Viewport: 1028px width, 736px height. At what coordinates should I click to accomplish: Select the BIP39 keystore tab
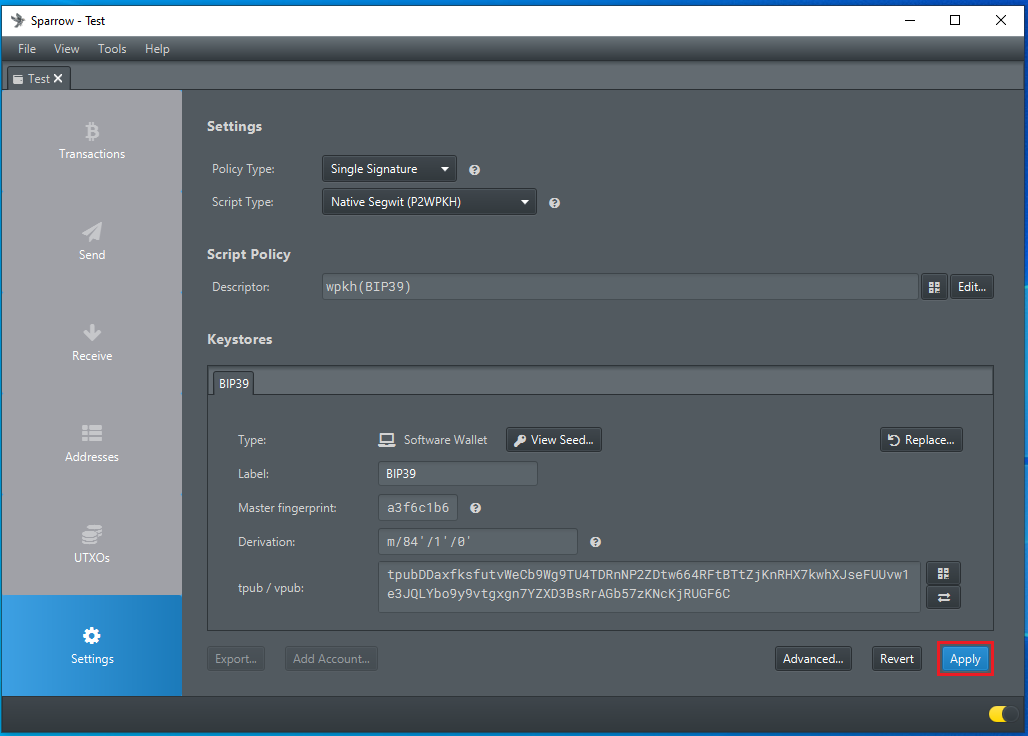pos(233,383)
